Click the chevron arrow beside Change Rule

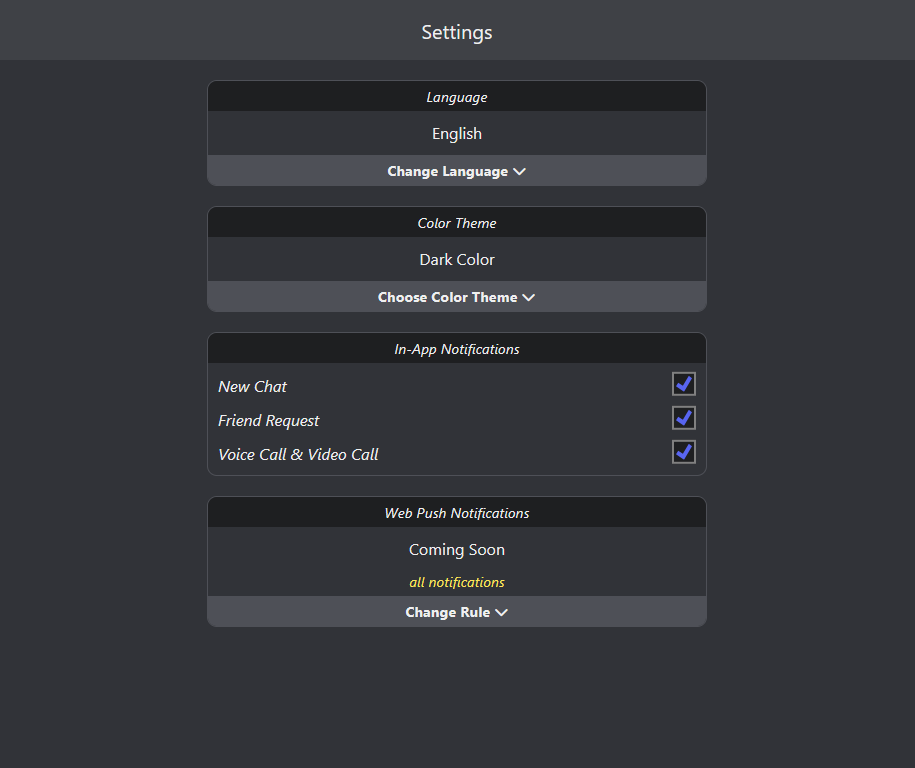(501, 613)
